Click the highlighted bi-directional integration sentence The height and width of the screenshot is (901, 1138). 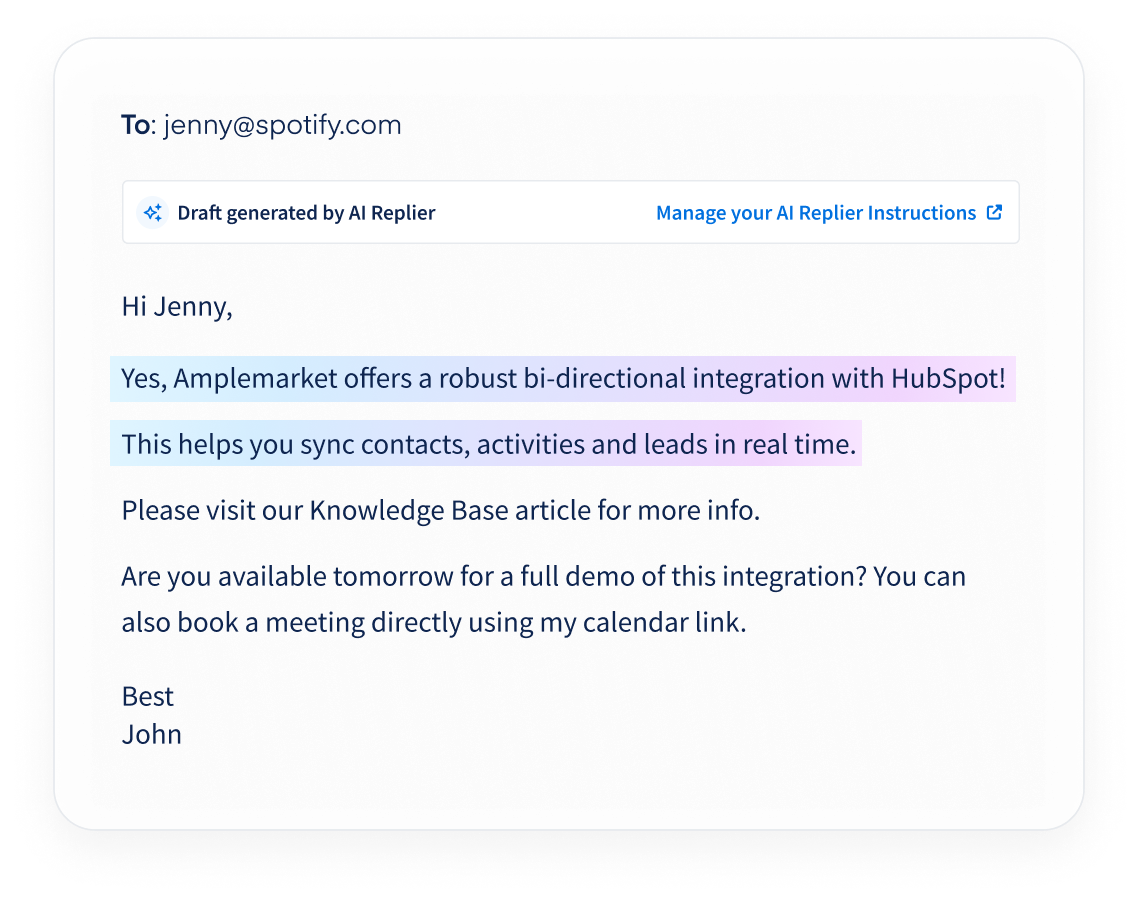point(562,379)
